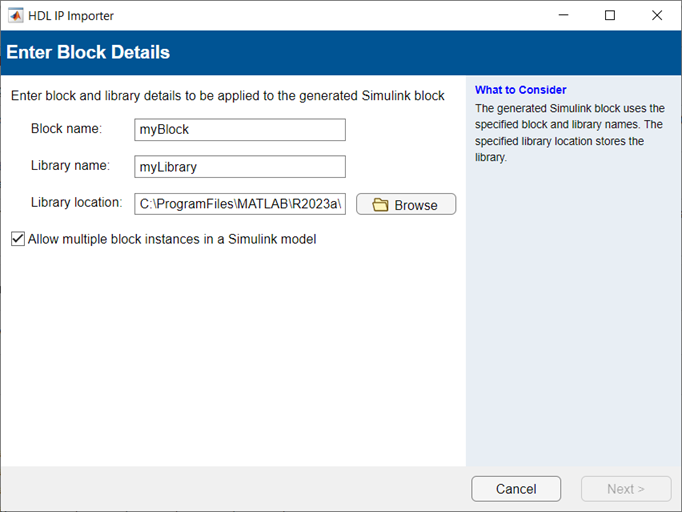
Task: Select the Library location path field
Action: click(x=240, y=204)
